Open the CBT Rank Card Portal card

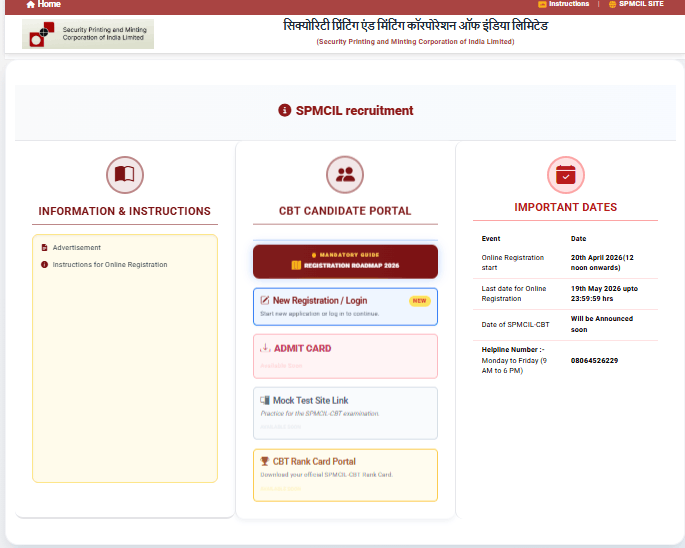click(x=345, y=474)
